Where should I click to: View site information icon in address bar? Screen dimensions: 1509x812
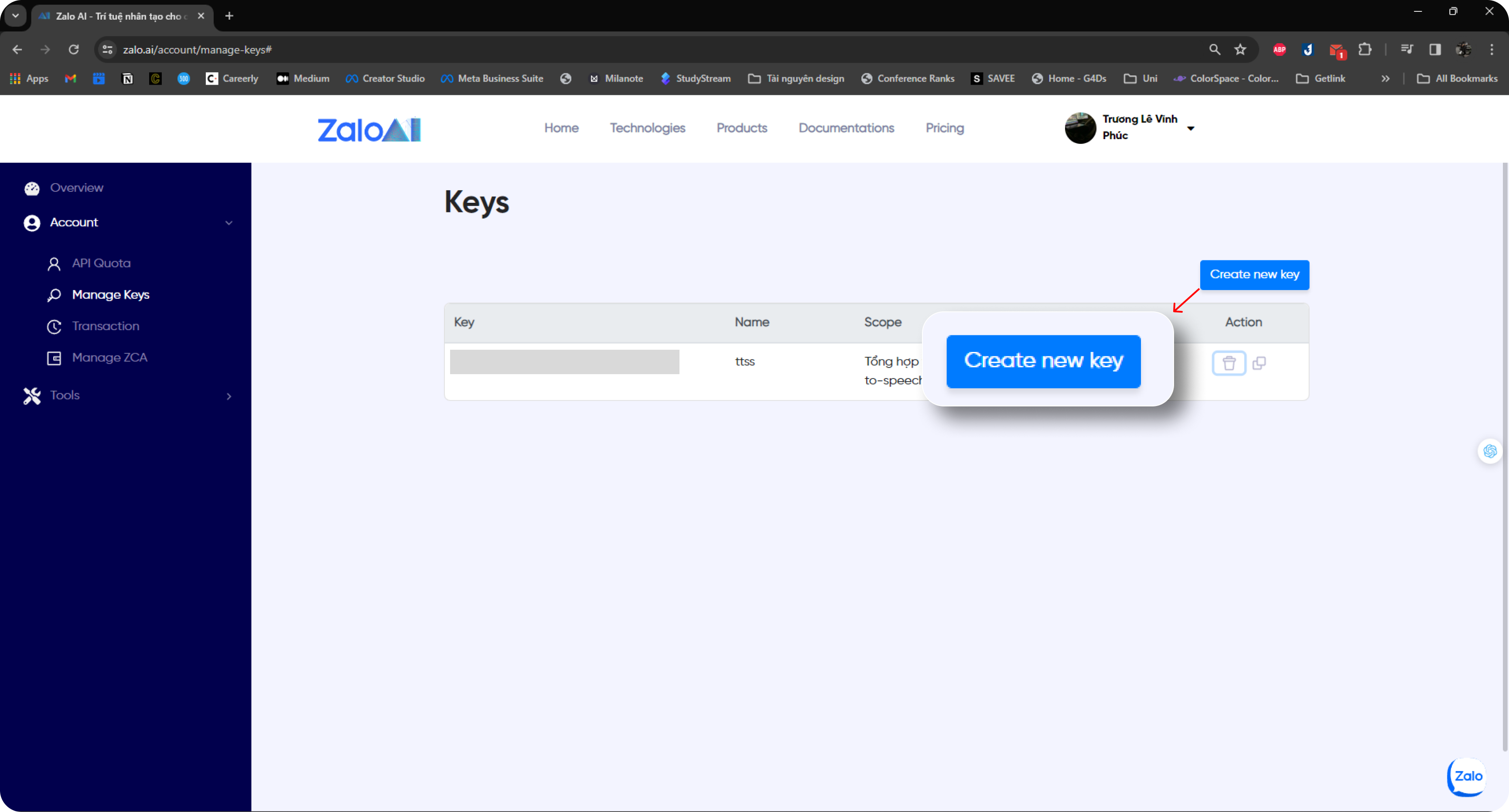(x=107, y=49)
